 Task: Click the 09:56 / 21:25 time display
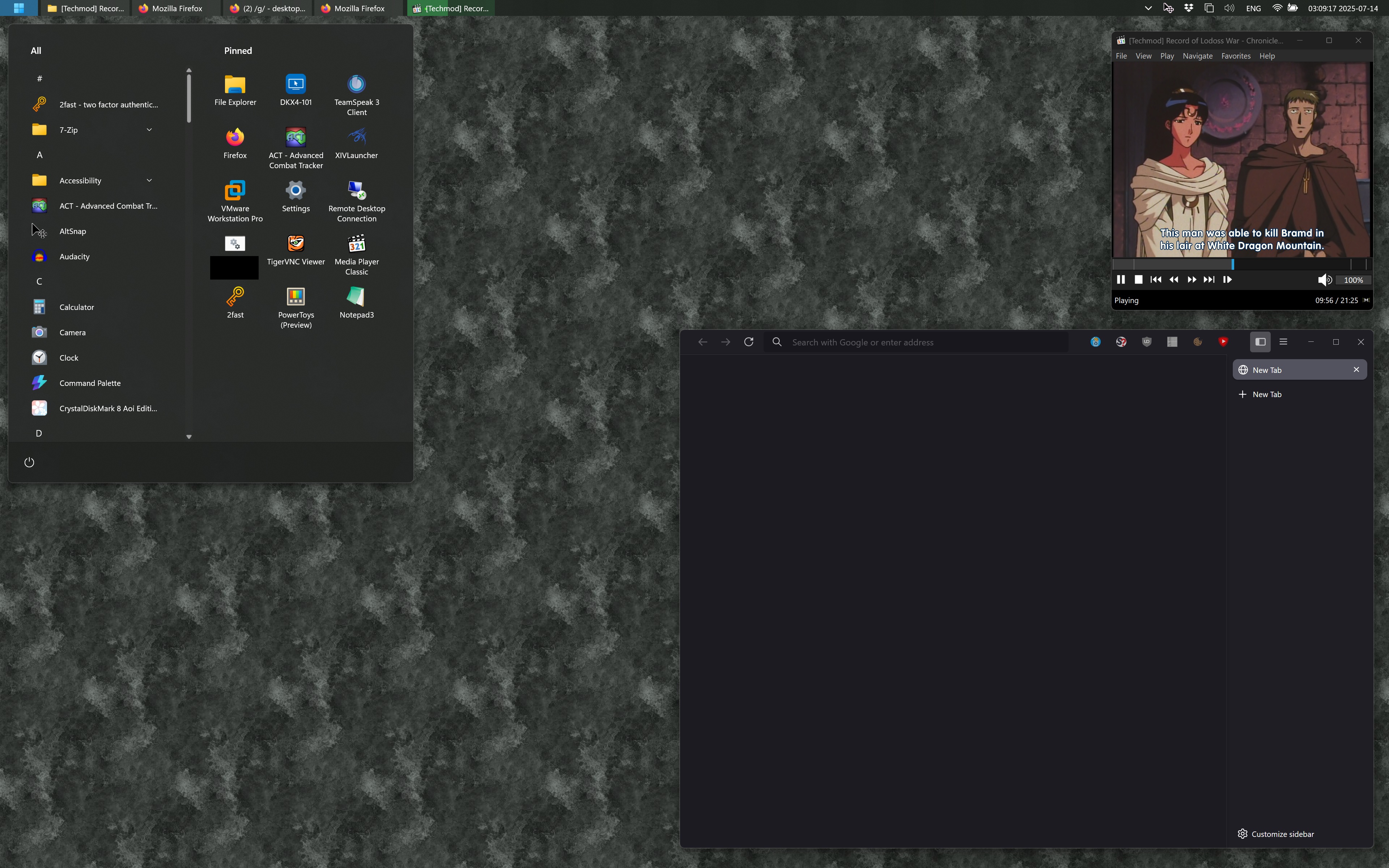[x=1336, y=300]
